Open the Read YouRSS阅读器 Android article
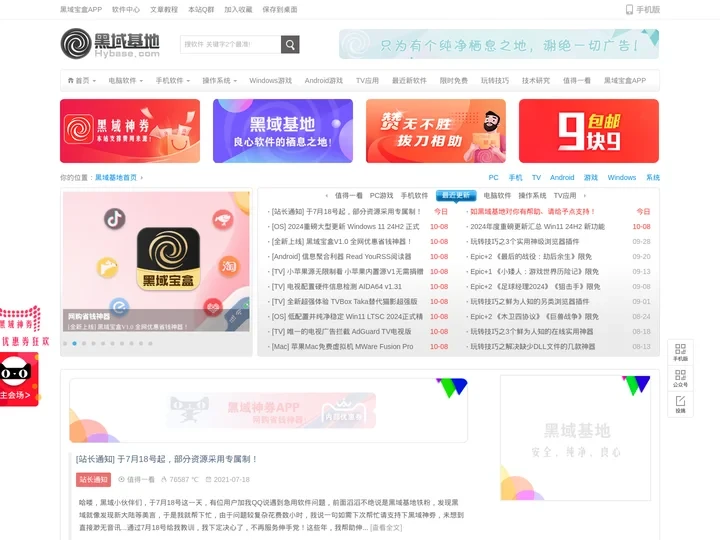 (x=341, y=257)
